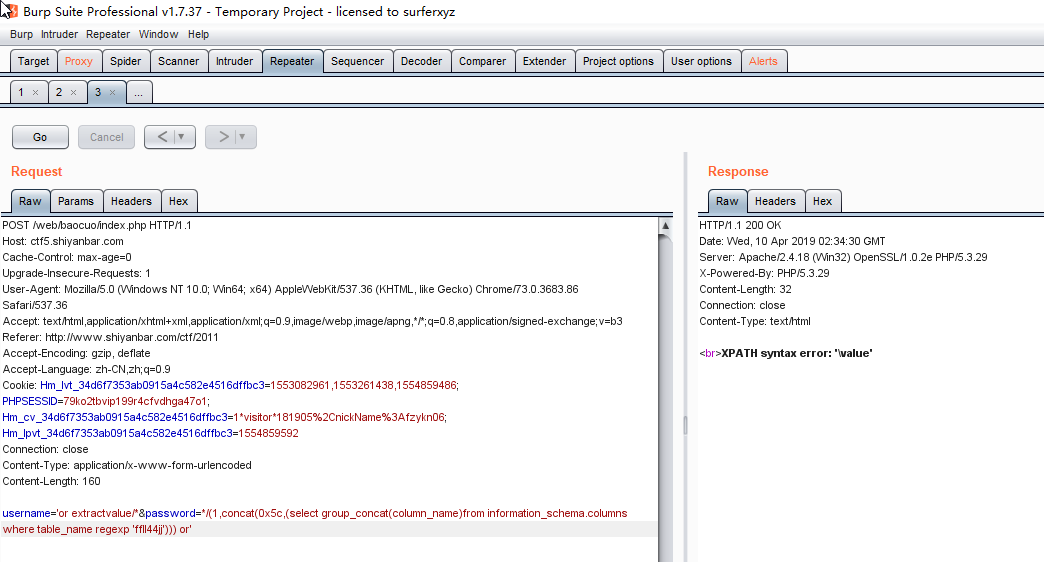Open the Project options tab
Screen dimensions: 1044x562
[x=619, y=61]
